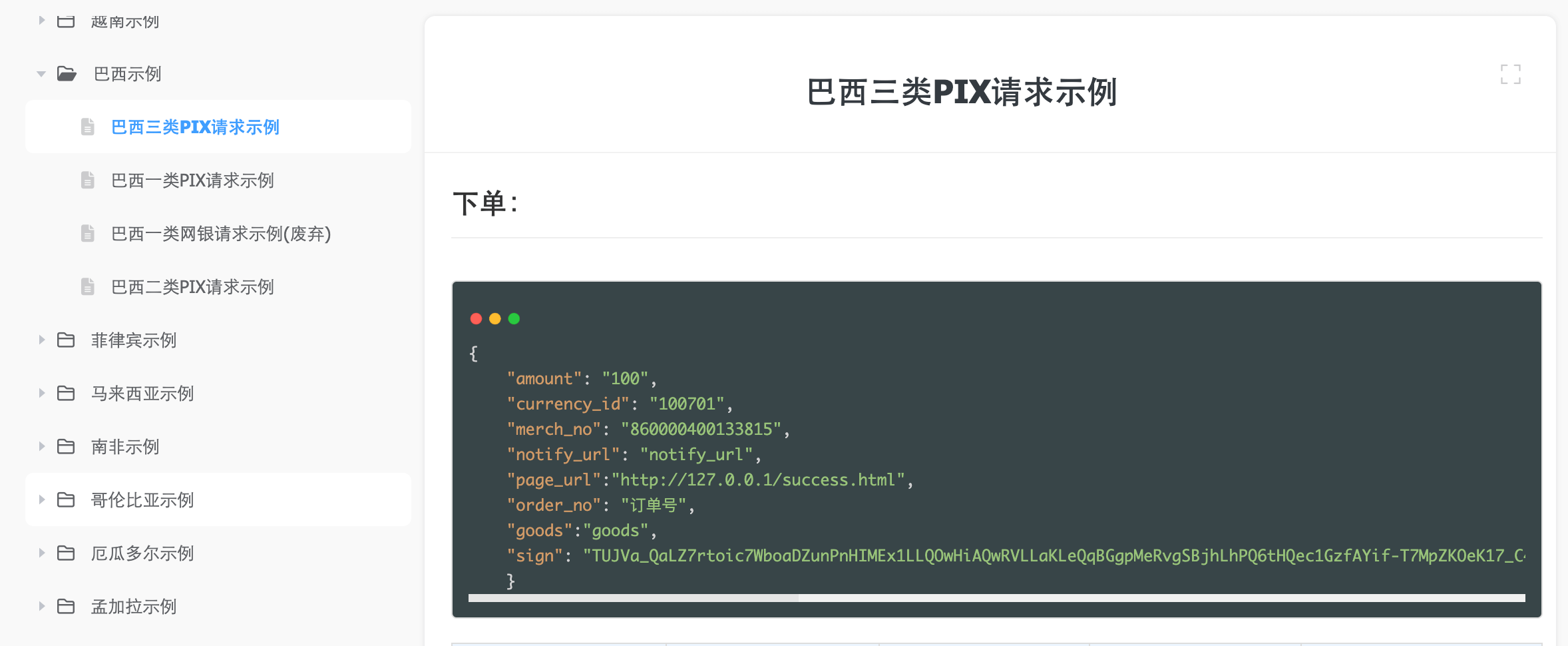The width and height of the screenshot is (1568, 646).
Task: Click the folder icon beside 越南示例
Action: tap(66, 21)
